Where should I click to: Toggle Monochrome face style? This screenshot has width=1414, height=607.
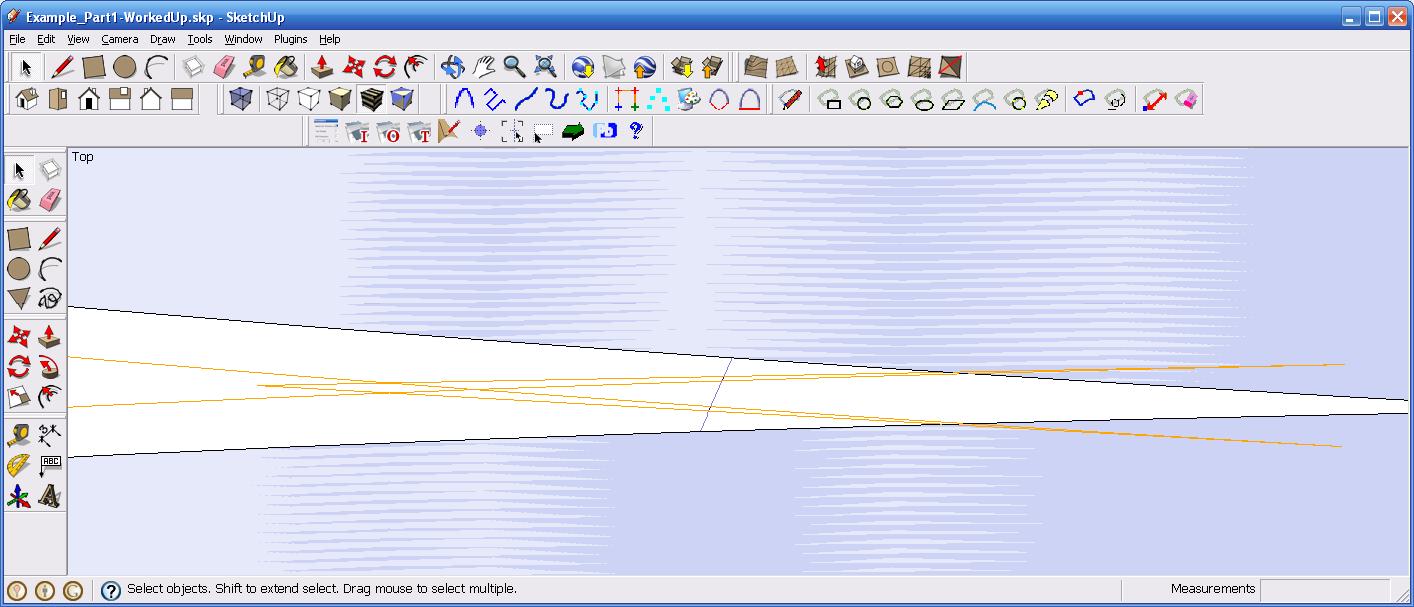point(402,99)
